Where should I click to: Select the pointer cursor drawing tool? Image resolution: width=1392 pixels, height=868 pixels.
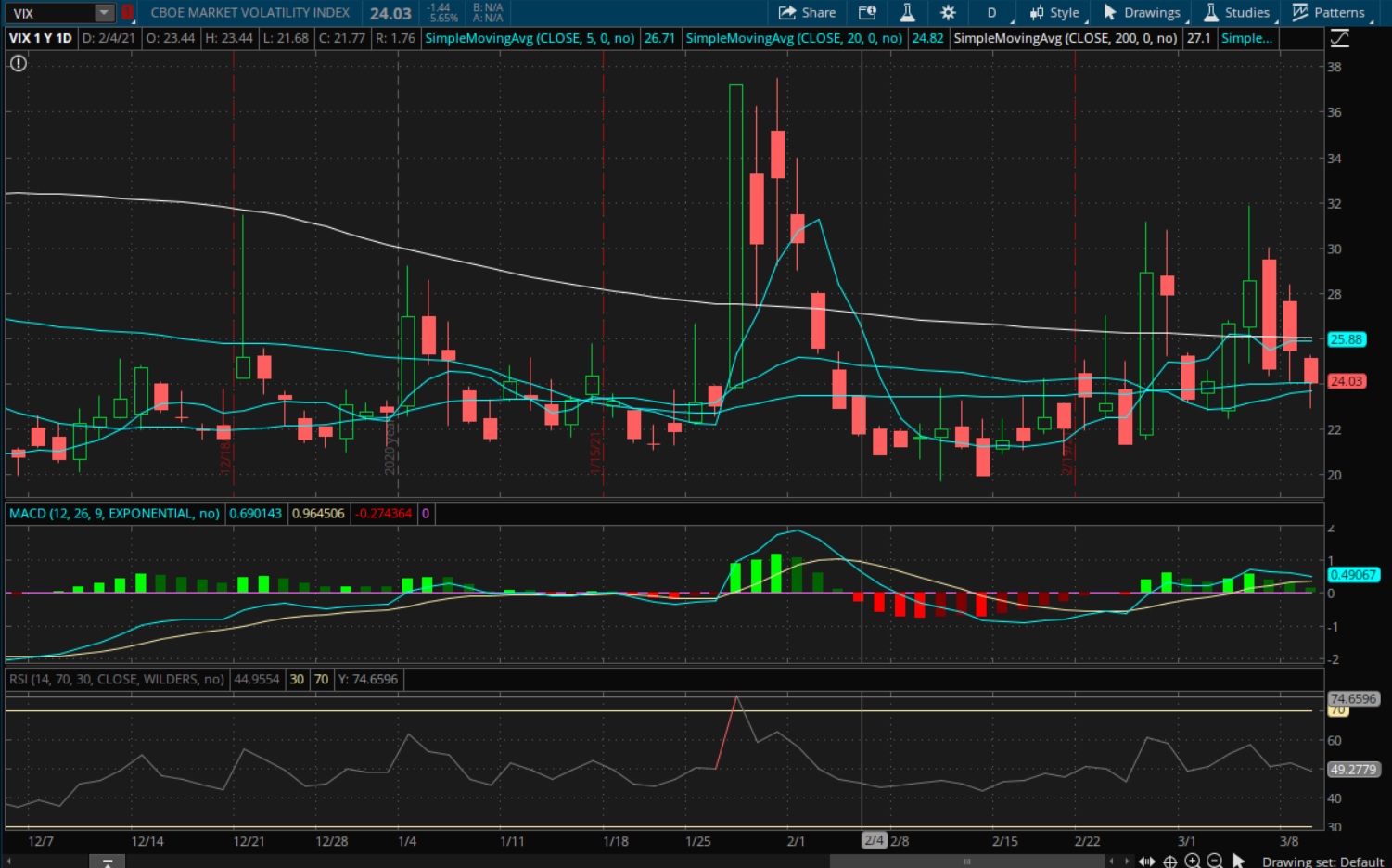pos(1239,862)
